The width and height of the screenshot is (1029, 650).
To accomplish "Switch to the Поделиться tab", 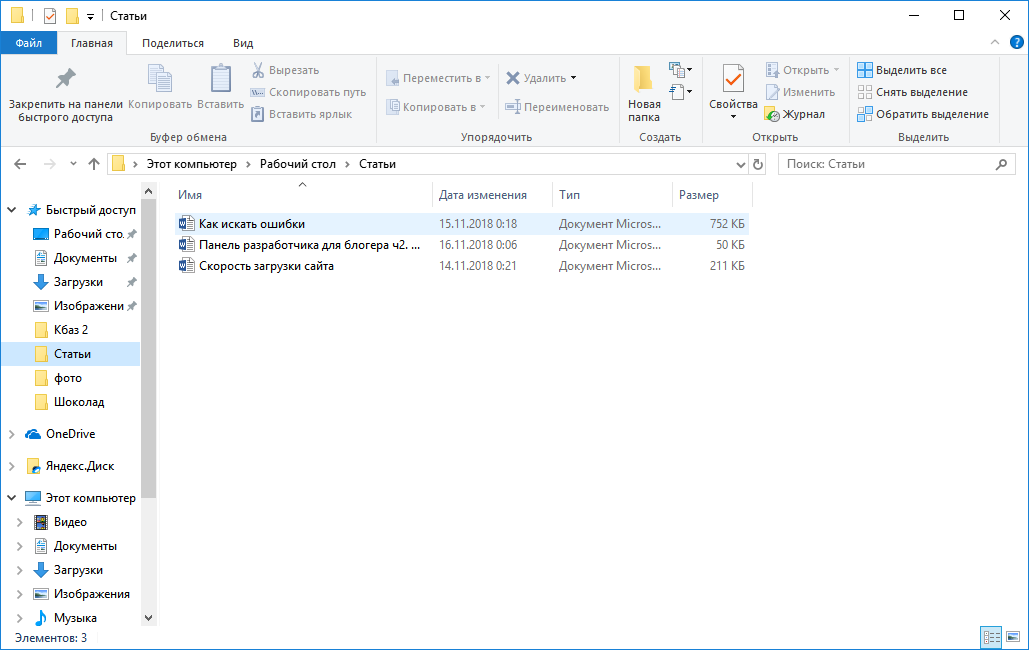I will pyautogui.click(x=173, y=43).
